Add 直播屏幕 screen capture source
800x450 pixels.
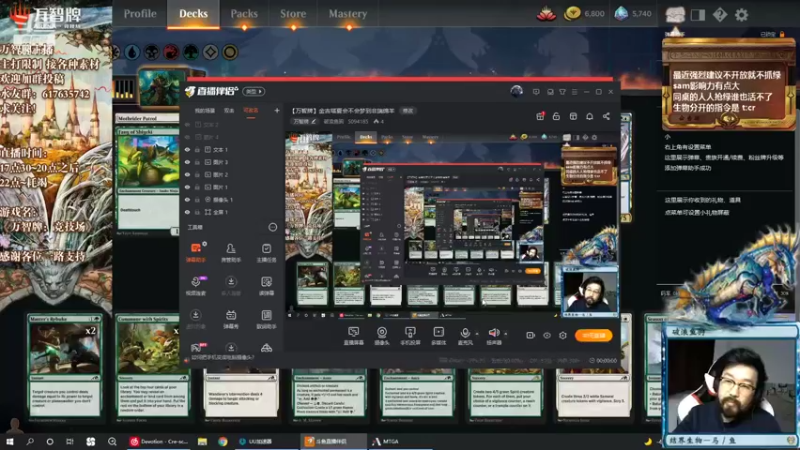[x=354, y=336]
